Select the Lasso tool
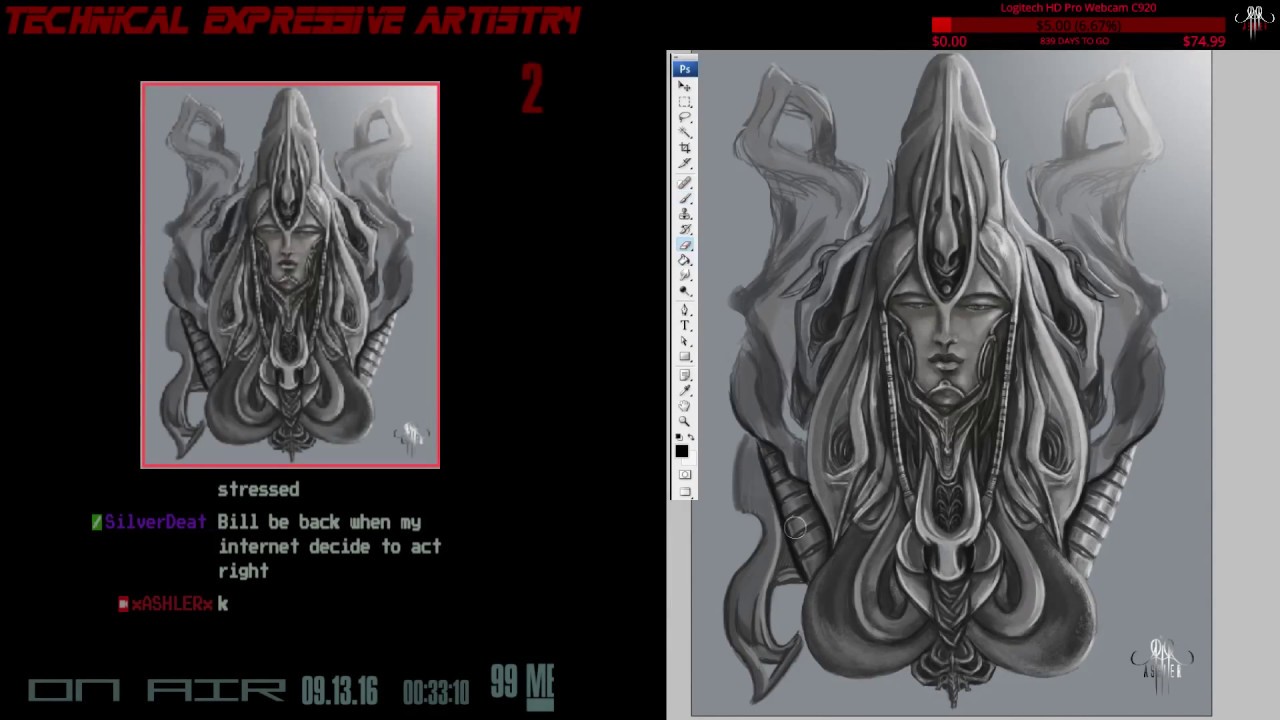The width and height of the screenshot is (1280, 720). coord(685,117)
